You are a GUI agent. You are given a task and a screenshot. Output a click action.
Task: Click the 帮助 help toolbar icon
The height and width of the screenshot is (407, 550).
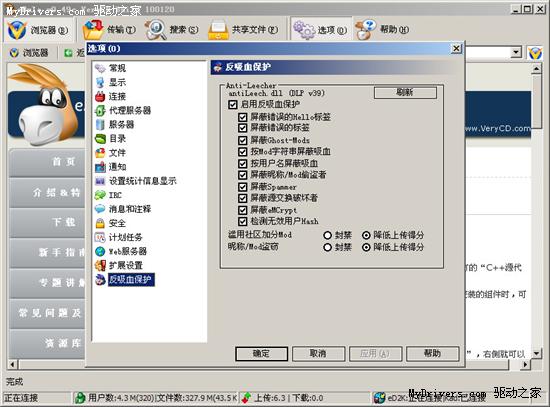coord(365,29)
